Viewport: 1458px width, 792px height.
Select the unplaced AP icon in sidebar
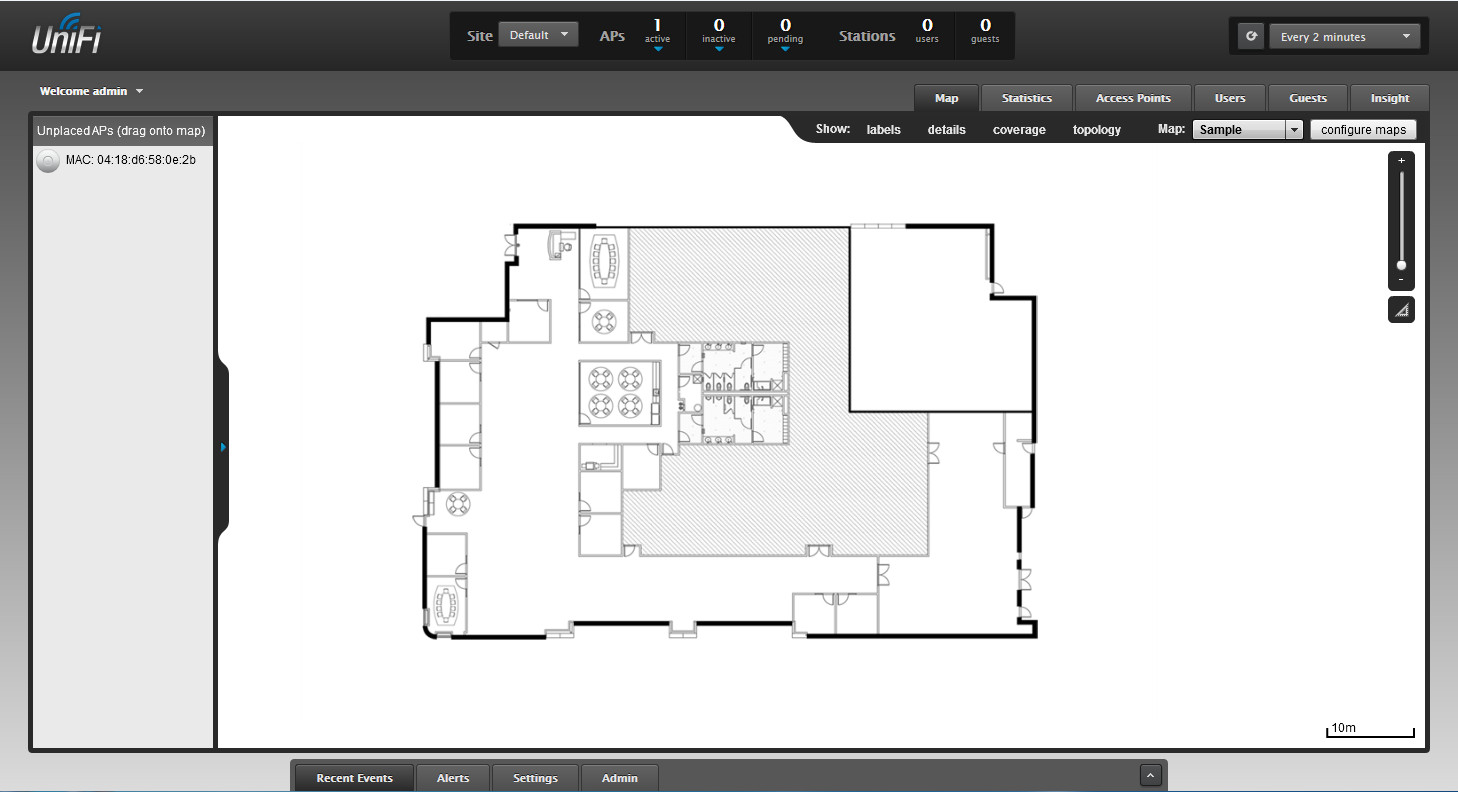point(47,160)
